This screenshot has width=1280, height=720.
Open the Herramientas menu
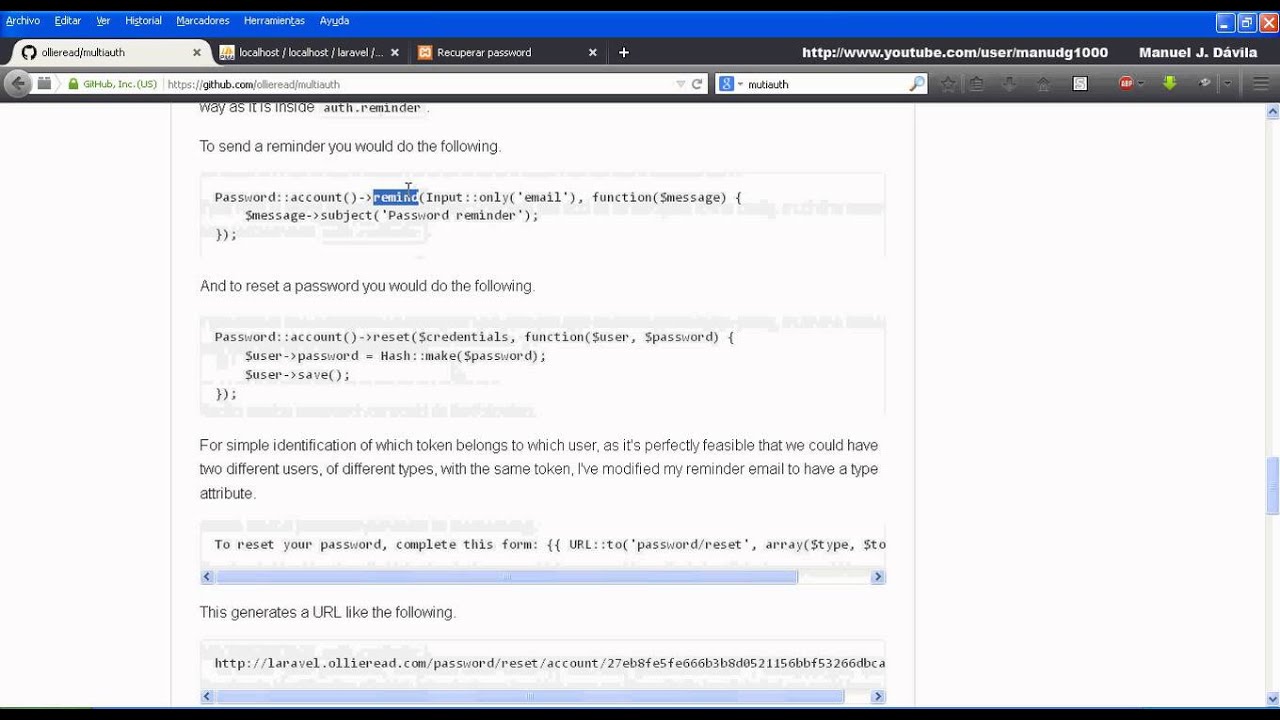[274, 20]
